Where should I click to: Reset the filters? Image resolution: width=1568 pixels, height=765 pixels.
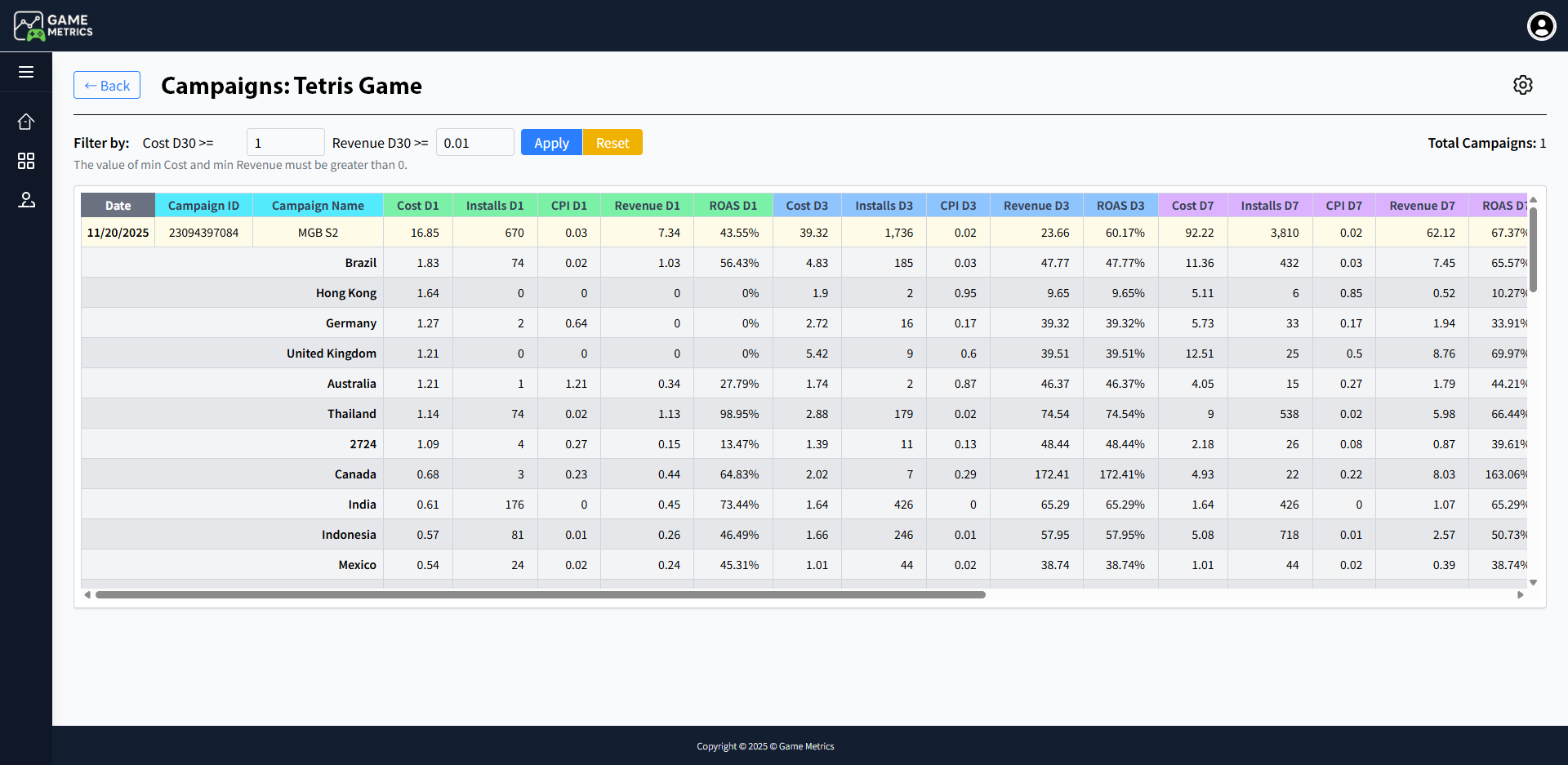[612, 143]
